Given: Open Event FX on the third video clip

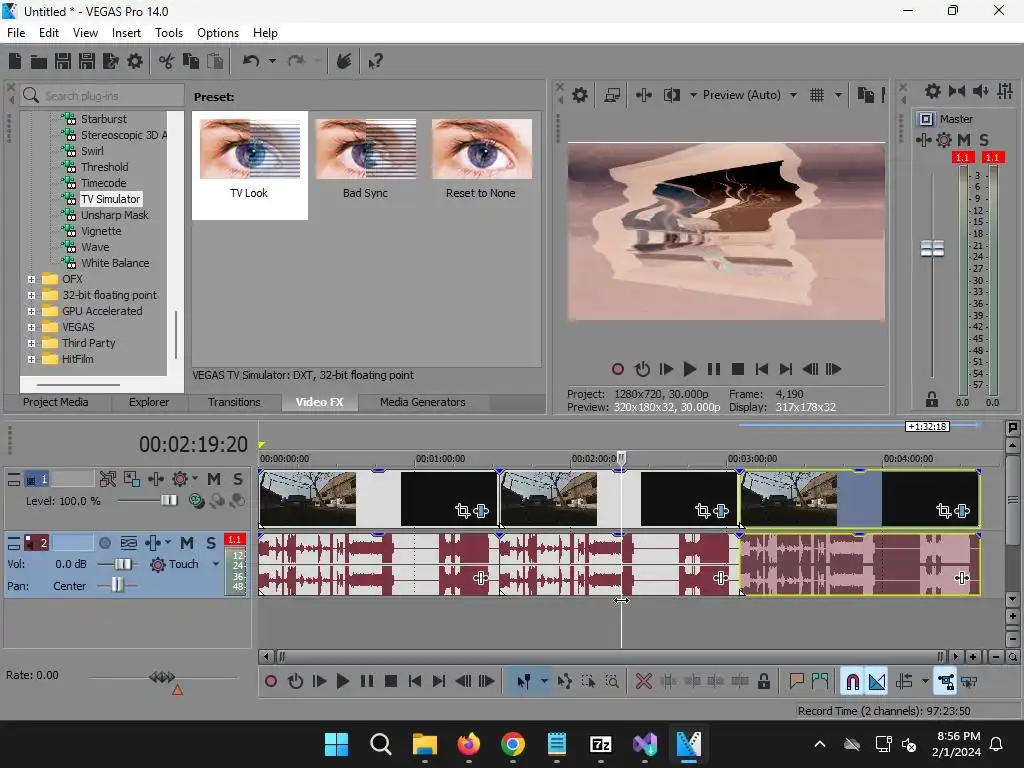Looking at the screenshot, I should click(962, 511).
